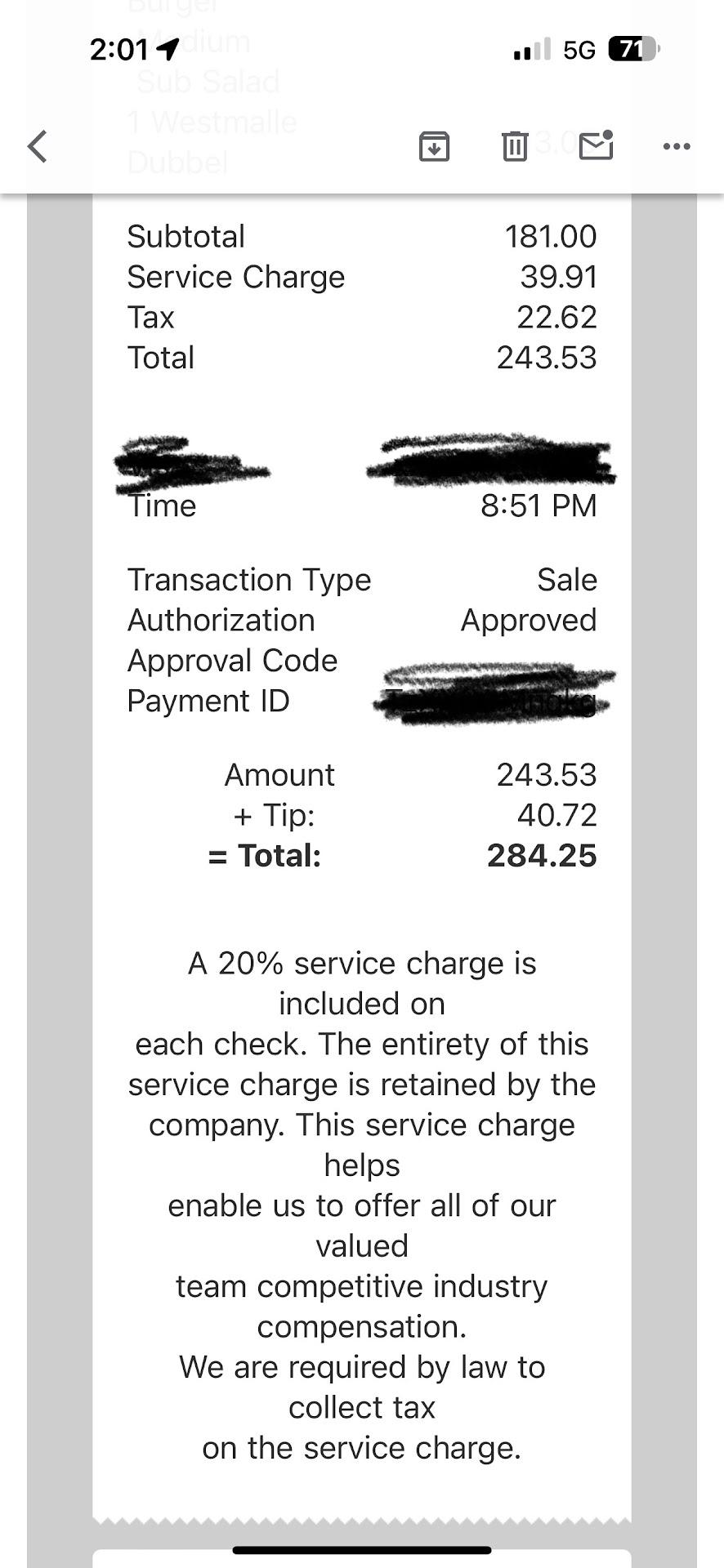Archive this receipt email

tap(434, 146)
